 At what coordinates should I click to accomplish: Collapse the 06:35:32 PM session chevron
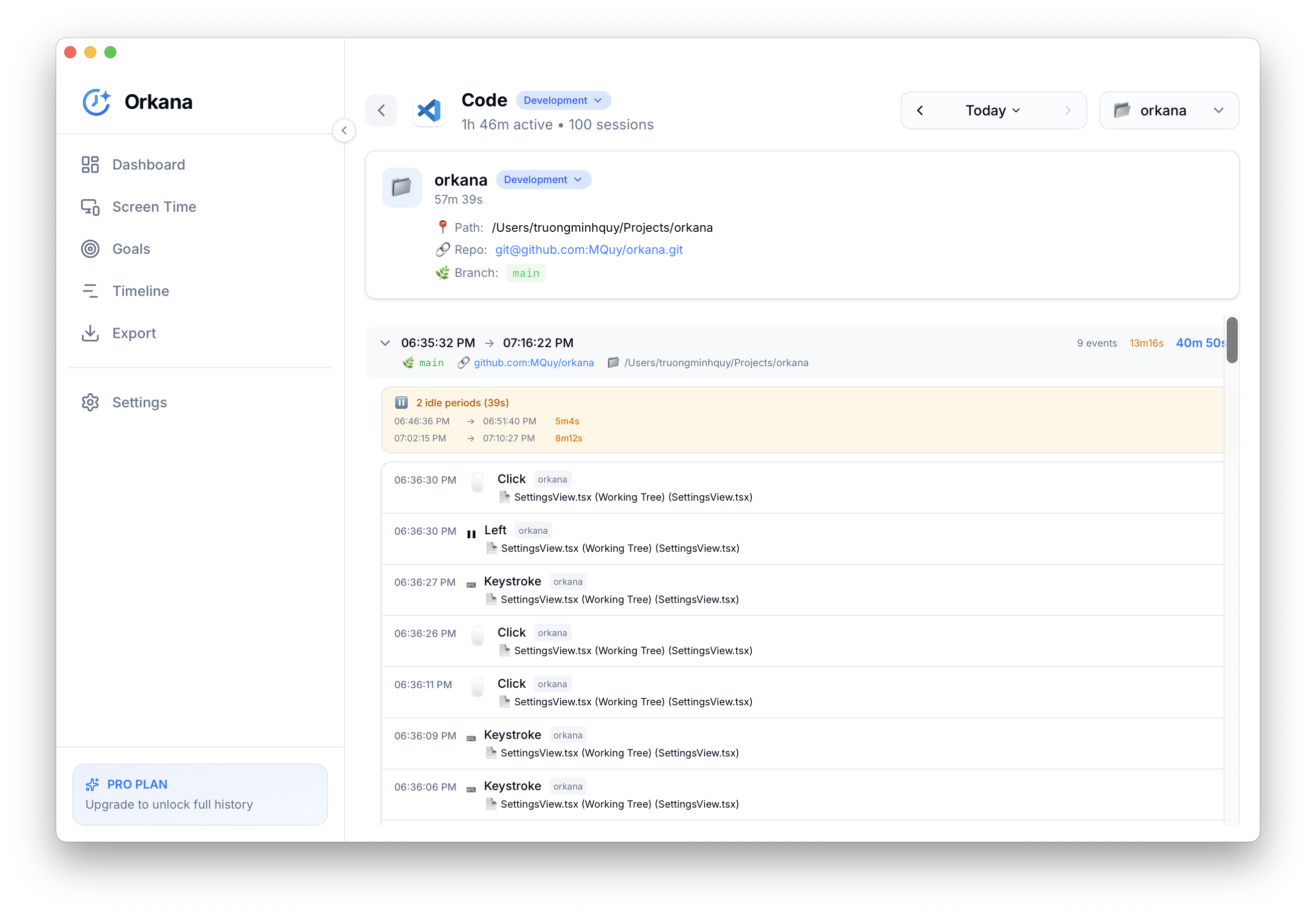click(x=385, y=343)
